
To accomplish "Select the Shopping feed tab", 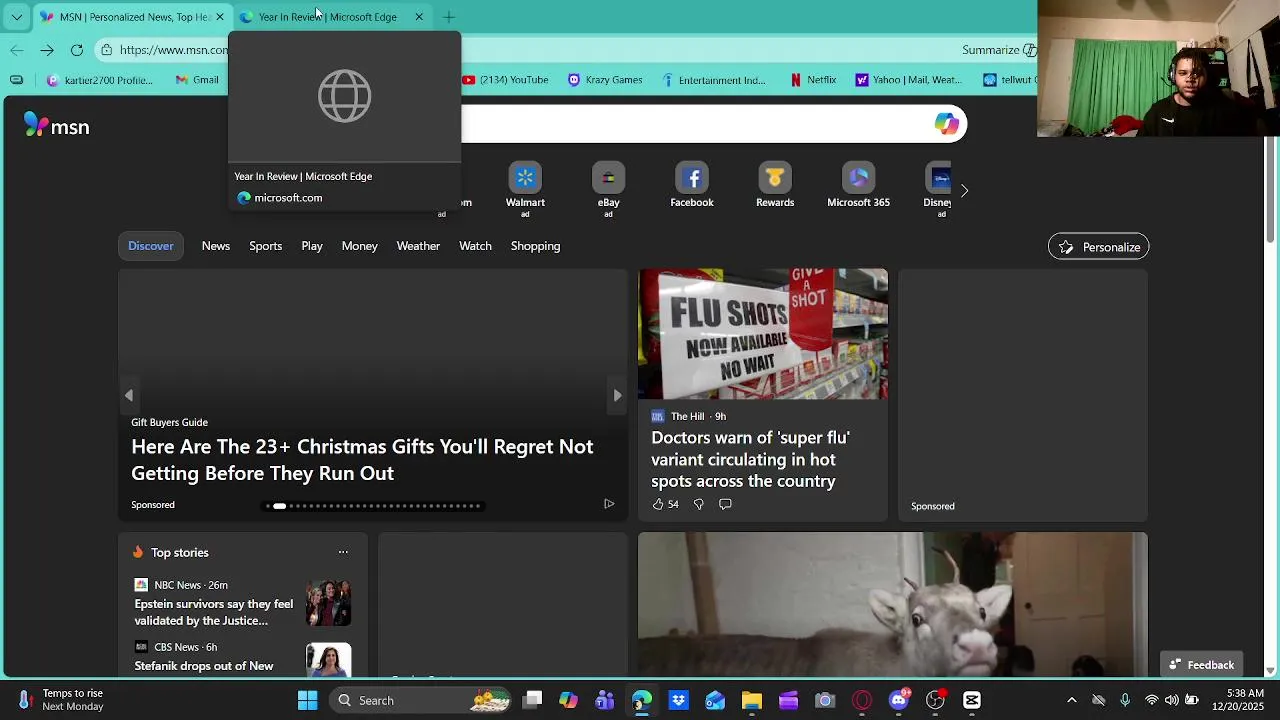I will (535, 246).
